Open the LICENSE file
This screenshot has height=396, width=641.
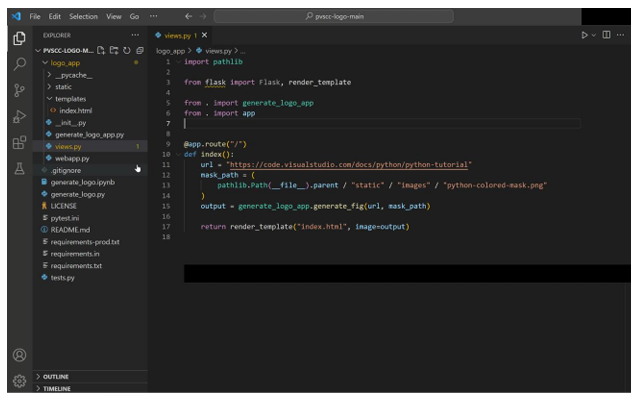point(63,206)
